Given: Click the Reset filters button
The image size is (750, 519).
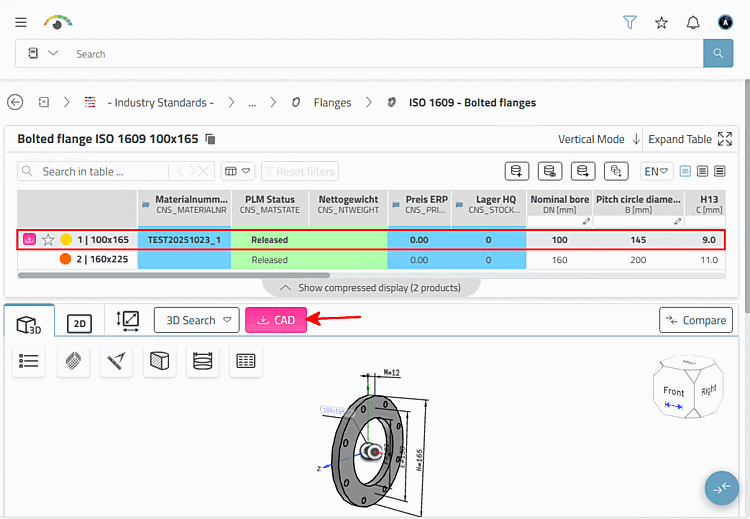Looking at the screenshot, I should [x=300, y=171].
